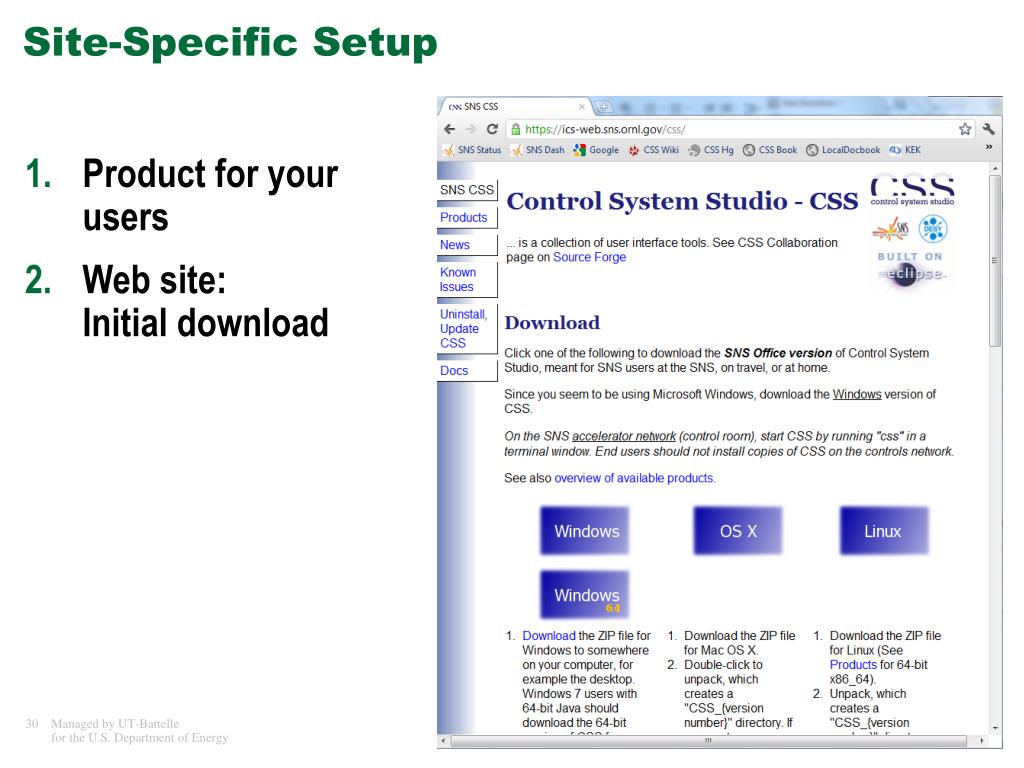
Task: Open Uninstall, Update CSS in the sidebar
Action: pyautogui.click(x=464, y=328)
